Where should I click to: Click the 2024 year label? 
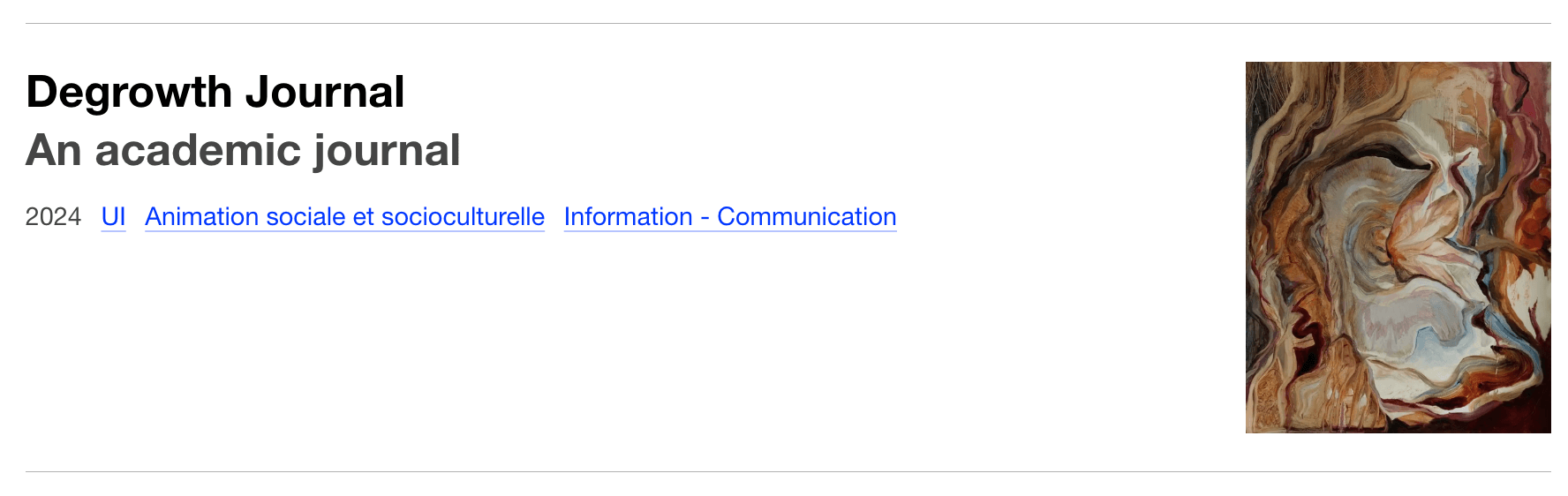53,217
